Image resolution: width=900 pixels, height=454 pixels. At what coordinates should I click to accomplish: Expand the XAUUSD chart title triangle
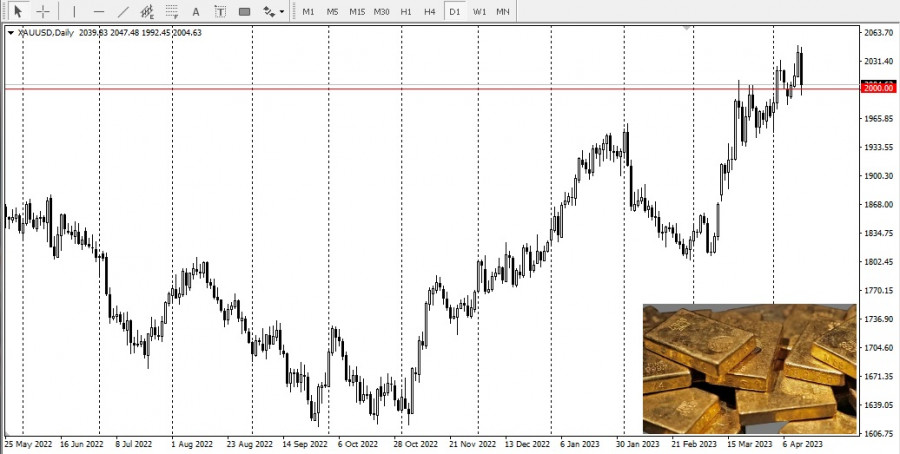tap(10, 33)
